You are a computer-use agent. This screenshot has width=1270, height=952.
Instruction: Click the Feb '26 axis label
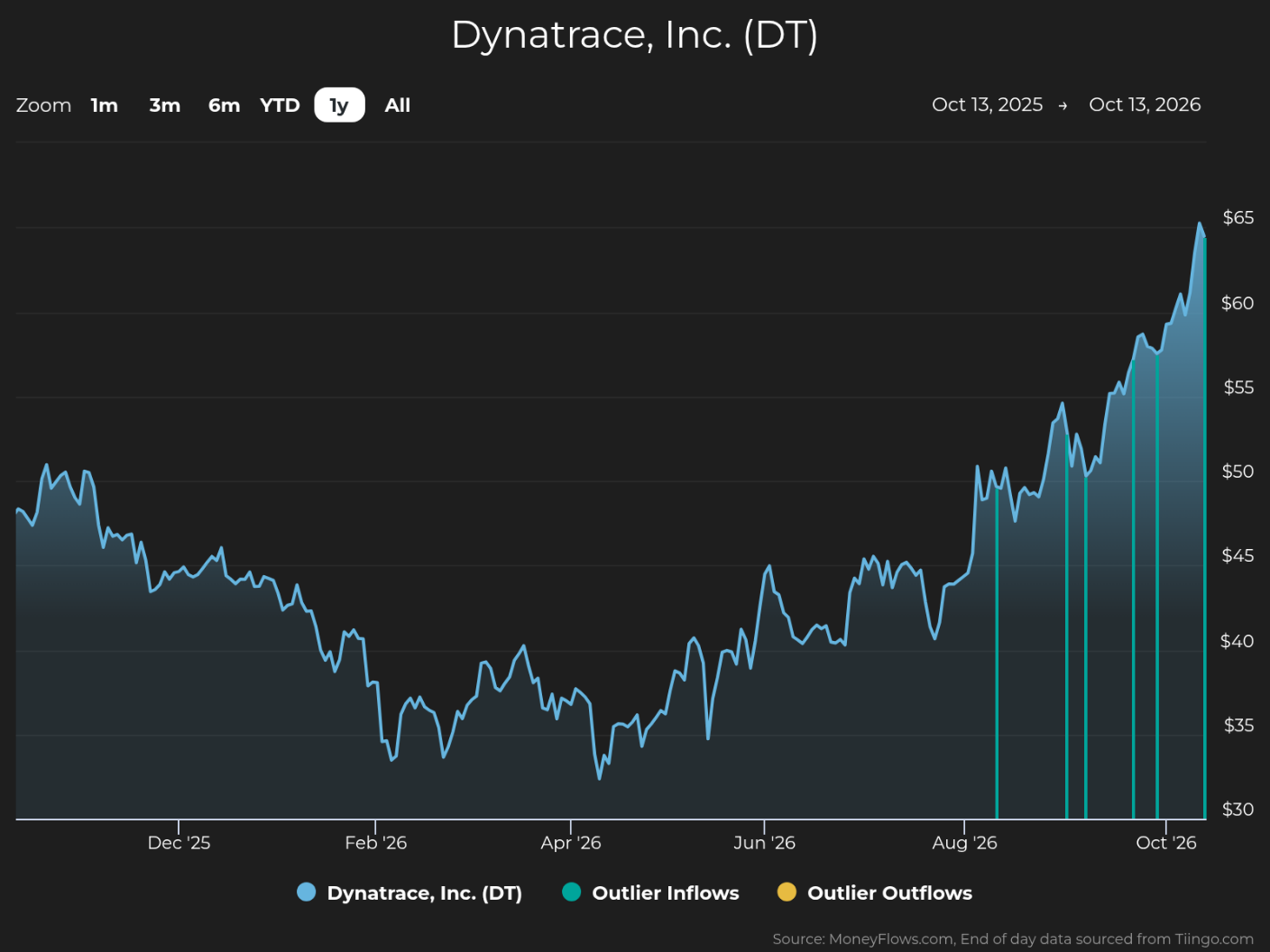(x=375, y=843)
